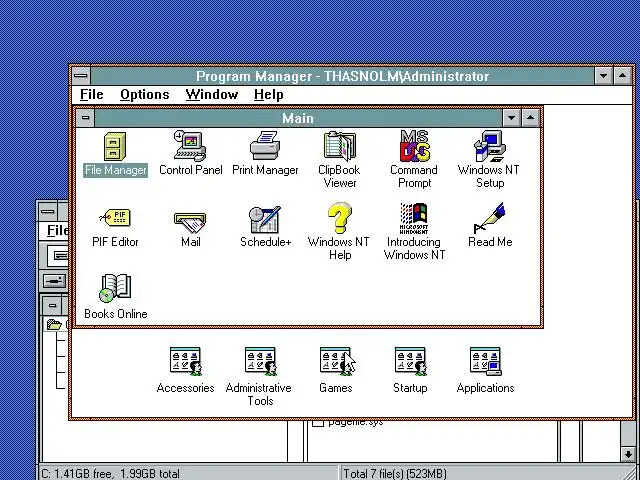Maximize the Main group window
Screen dimensions: 640x480
[530, 118]
